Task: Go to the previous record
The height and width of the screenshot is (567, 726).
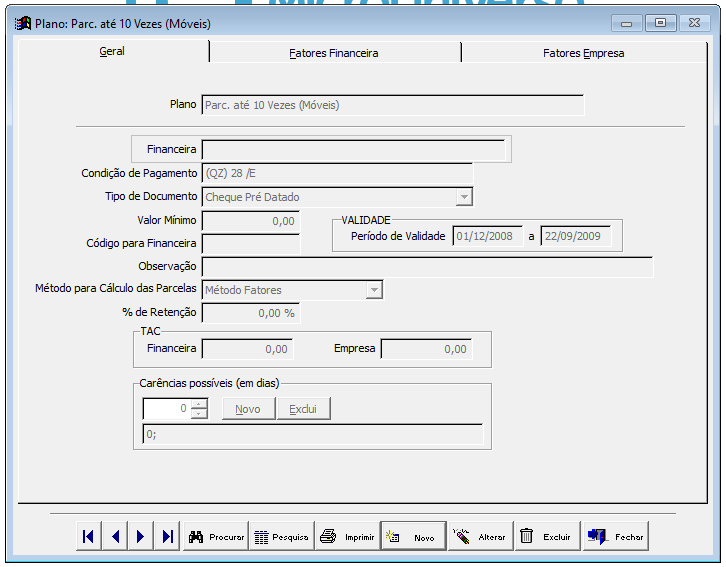Action: 115,537
